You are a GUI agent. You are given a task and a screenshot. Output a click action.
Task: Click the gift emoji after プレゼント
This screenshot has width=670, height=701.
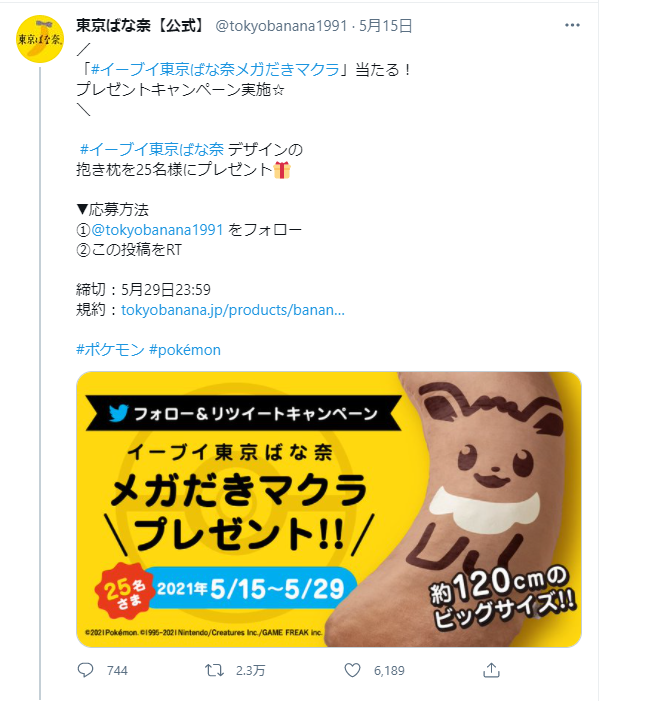282,170
